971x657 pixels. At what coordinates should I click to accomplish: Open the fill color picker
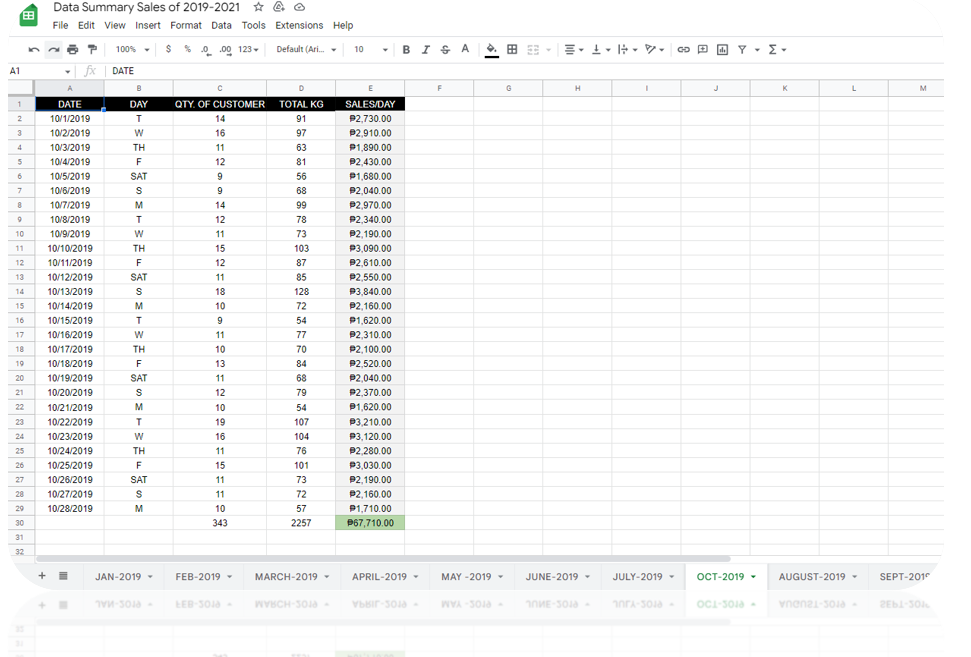coord(492,50)
